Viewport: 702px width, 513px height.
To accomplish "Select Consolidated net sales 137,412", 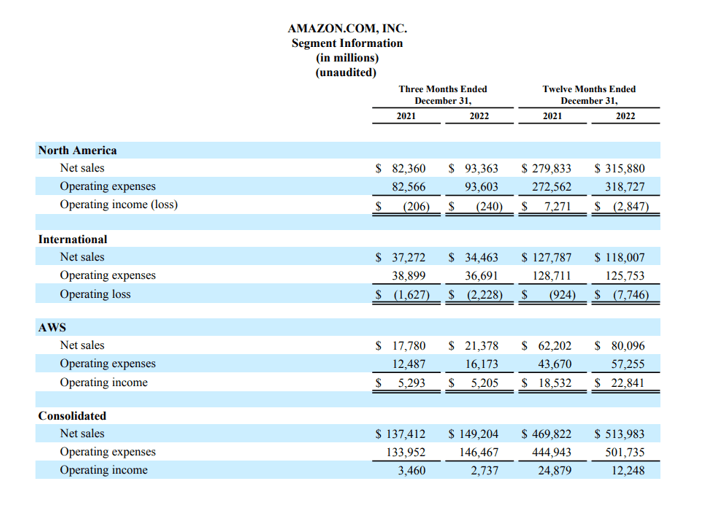I will pyautogui.click(x=406, y=434).
